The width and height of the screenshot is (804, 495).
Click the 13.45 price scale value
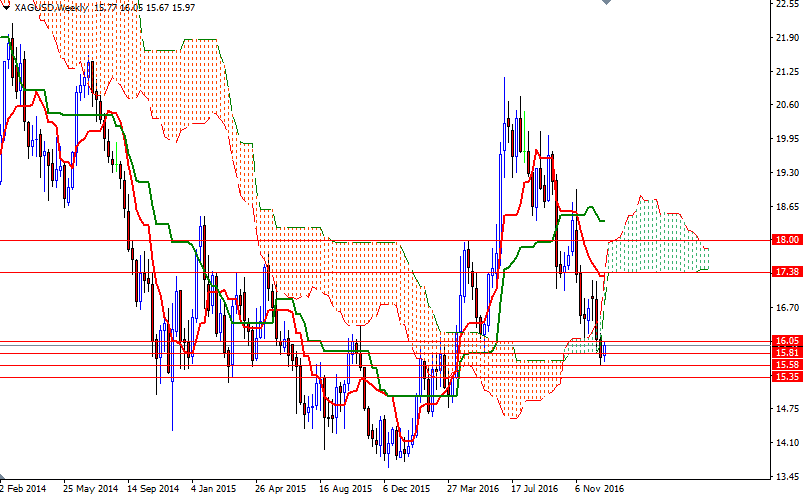pyautogui.click(x=788, y=477)
